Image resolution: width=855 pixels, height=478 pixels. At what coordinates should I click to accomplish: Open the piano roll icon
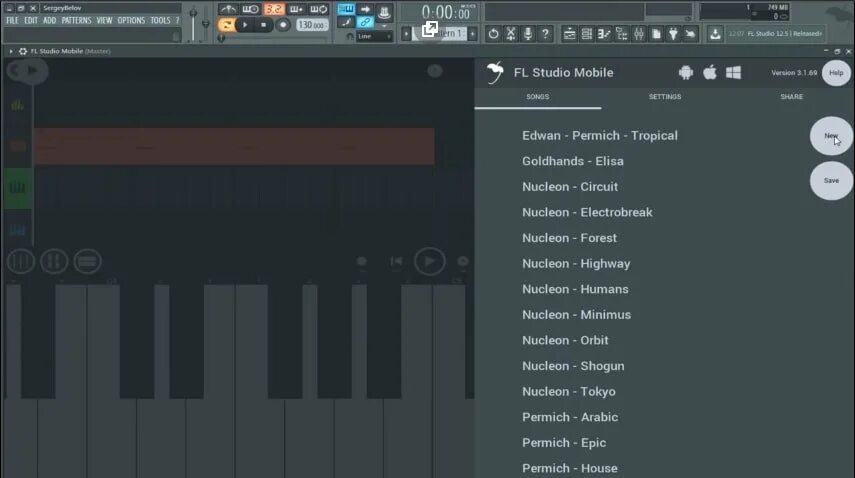point(604,34)
